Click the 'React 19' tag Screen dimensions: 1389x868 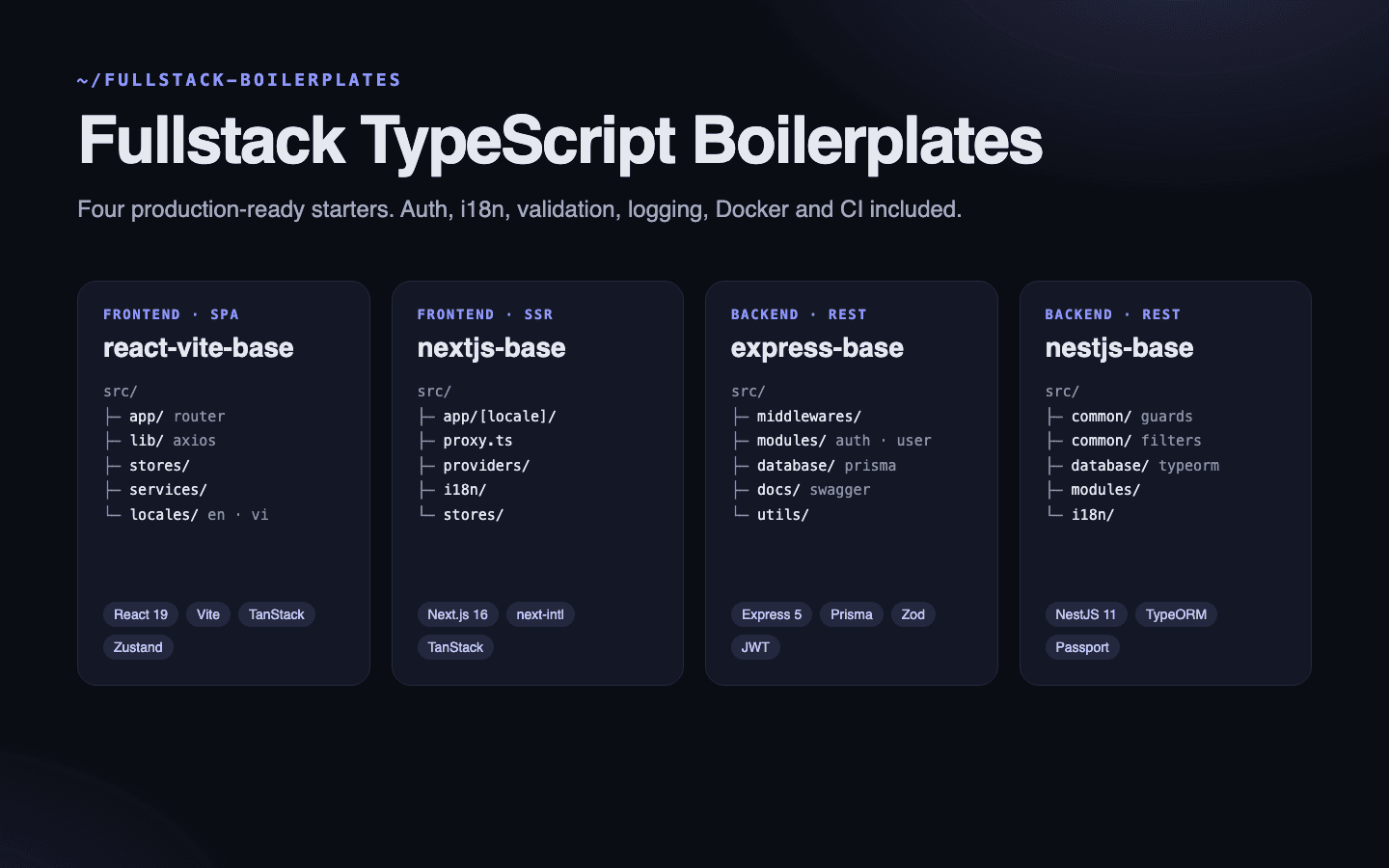141,614
